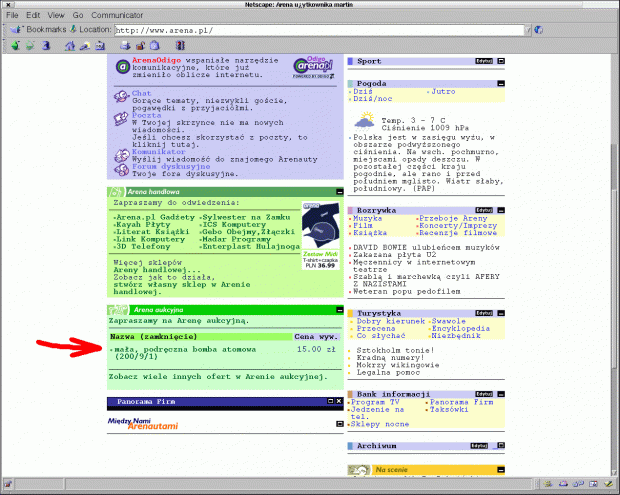Open Mailbox from component bar
Viewport: 620px width, 495px height.
coord(563,484)
